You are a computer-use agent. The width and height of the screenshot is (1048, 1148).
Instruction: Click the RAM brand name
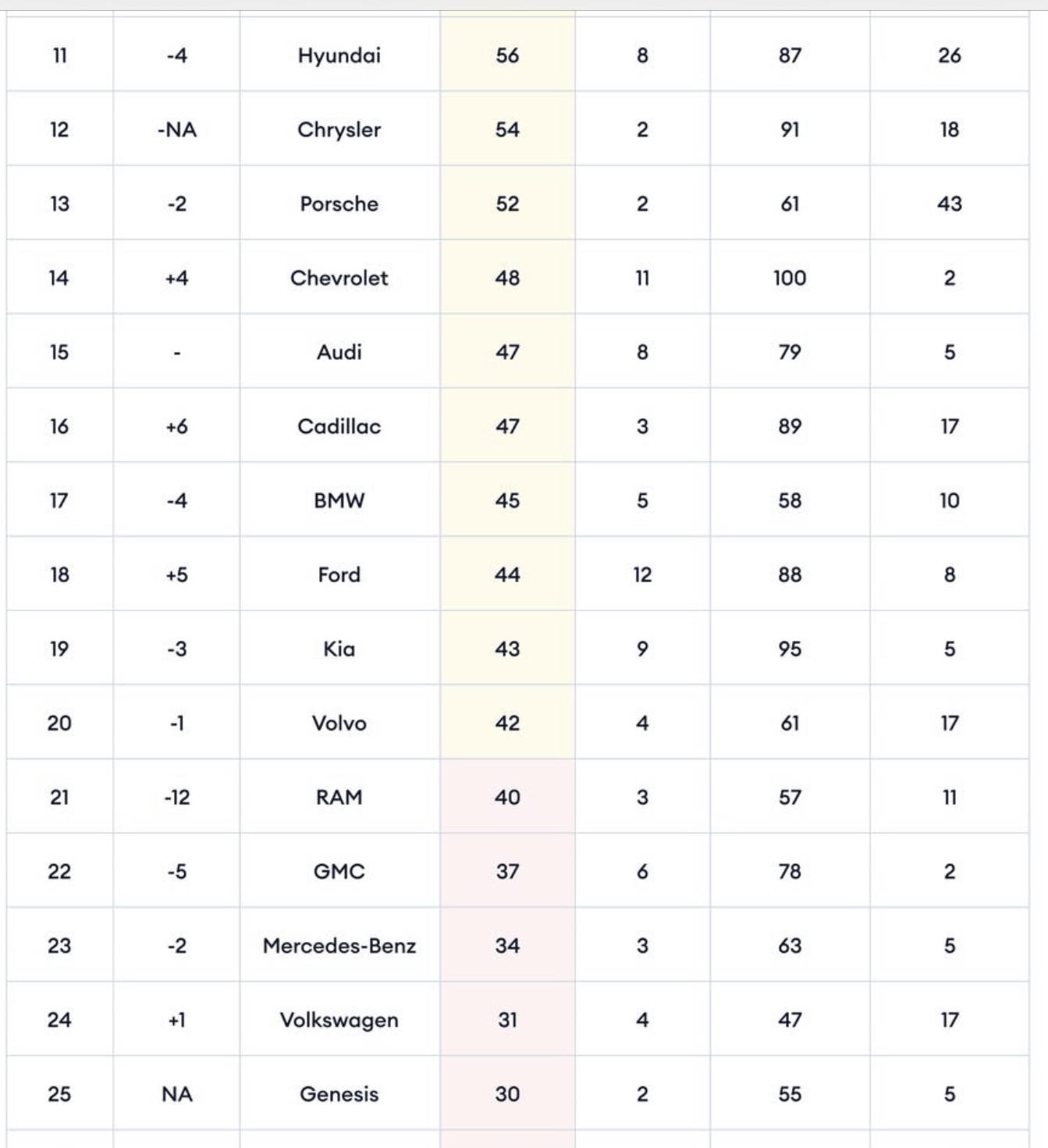[339, 797]
